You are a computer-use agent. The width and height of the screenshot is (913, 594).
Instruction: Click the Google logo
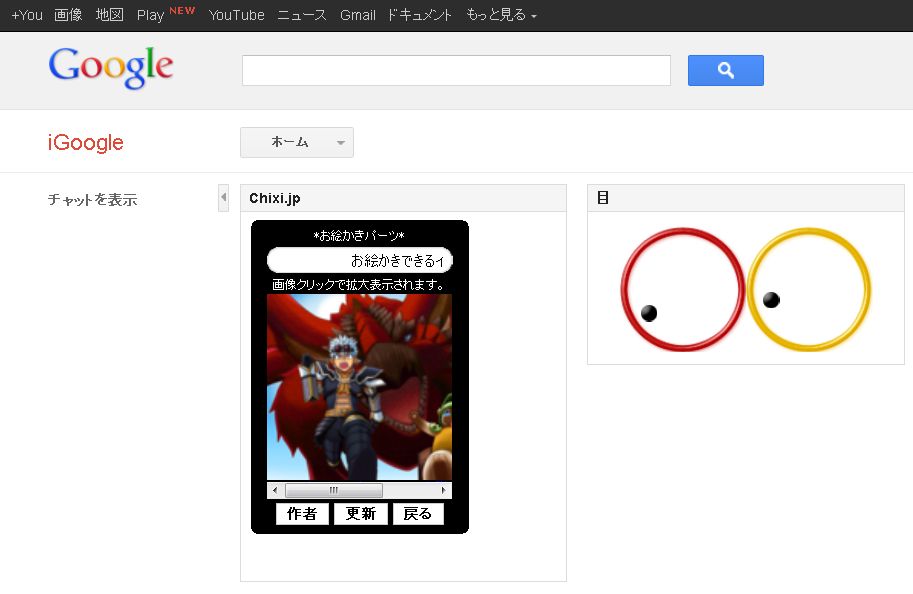[111, 67]
